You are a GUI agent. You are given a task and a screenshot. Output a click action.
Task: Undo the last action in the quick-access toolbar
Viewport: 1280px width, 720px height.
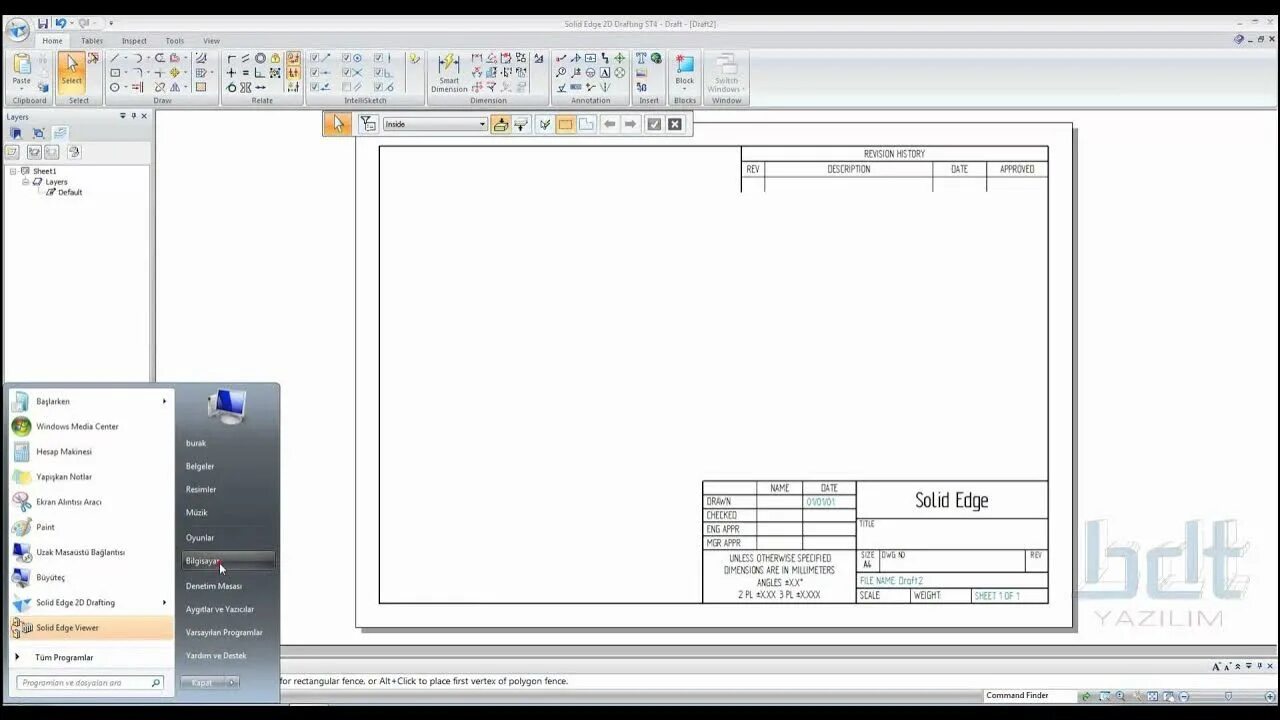(61, 23)
